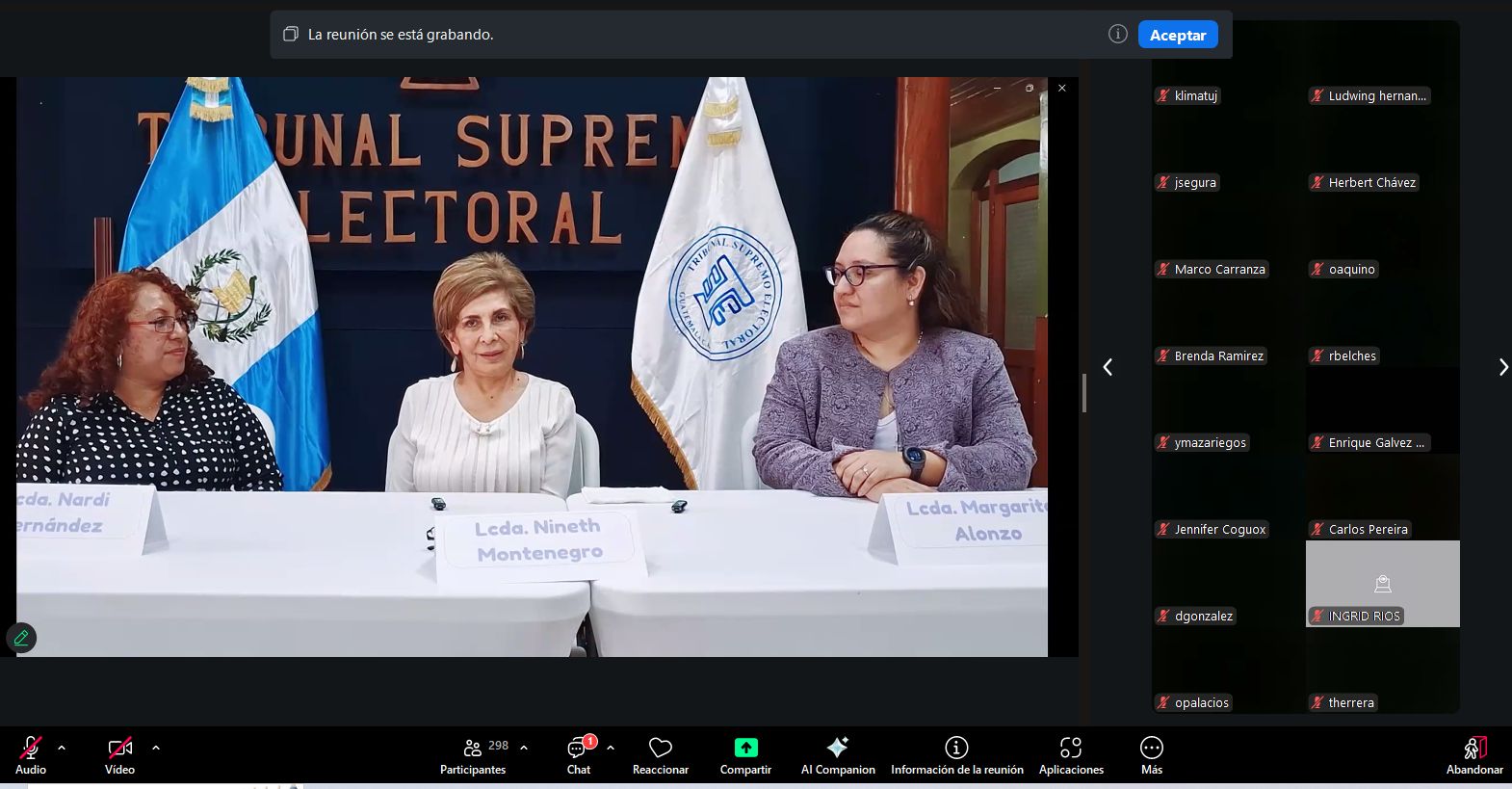Select INGRID RIOS participant tile
This screenshot has width=1512, height=789.
(x=1382, y=583)
